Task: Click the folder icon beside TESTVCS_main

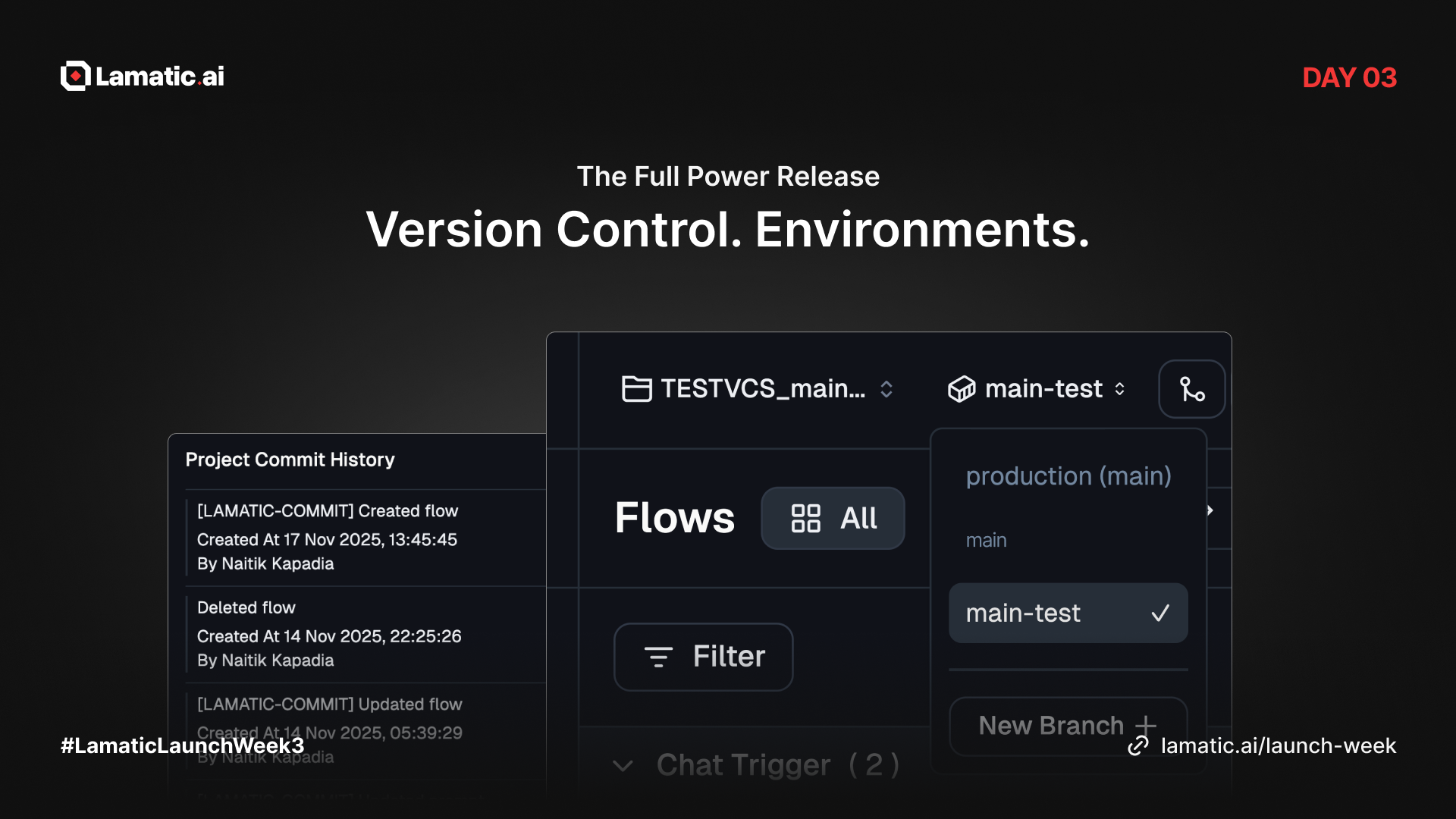Action: tap(637, 388)
